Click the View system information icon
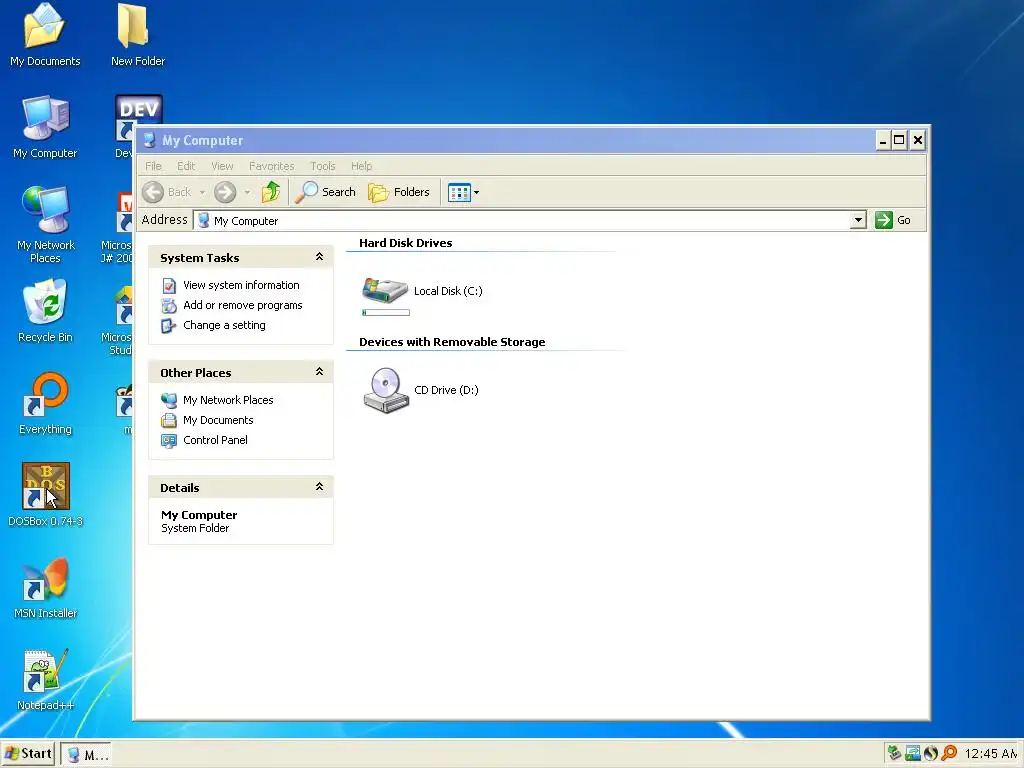This screenshot has width=1024, height=768. (169, 285)
